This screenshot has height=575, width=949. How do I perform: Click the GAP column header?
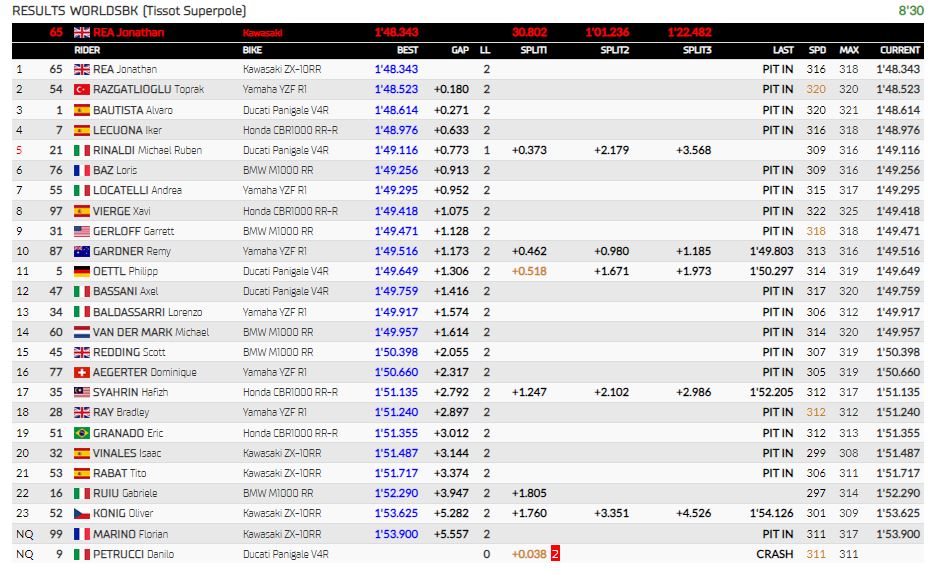click(460, 50)
